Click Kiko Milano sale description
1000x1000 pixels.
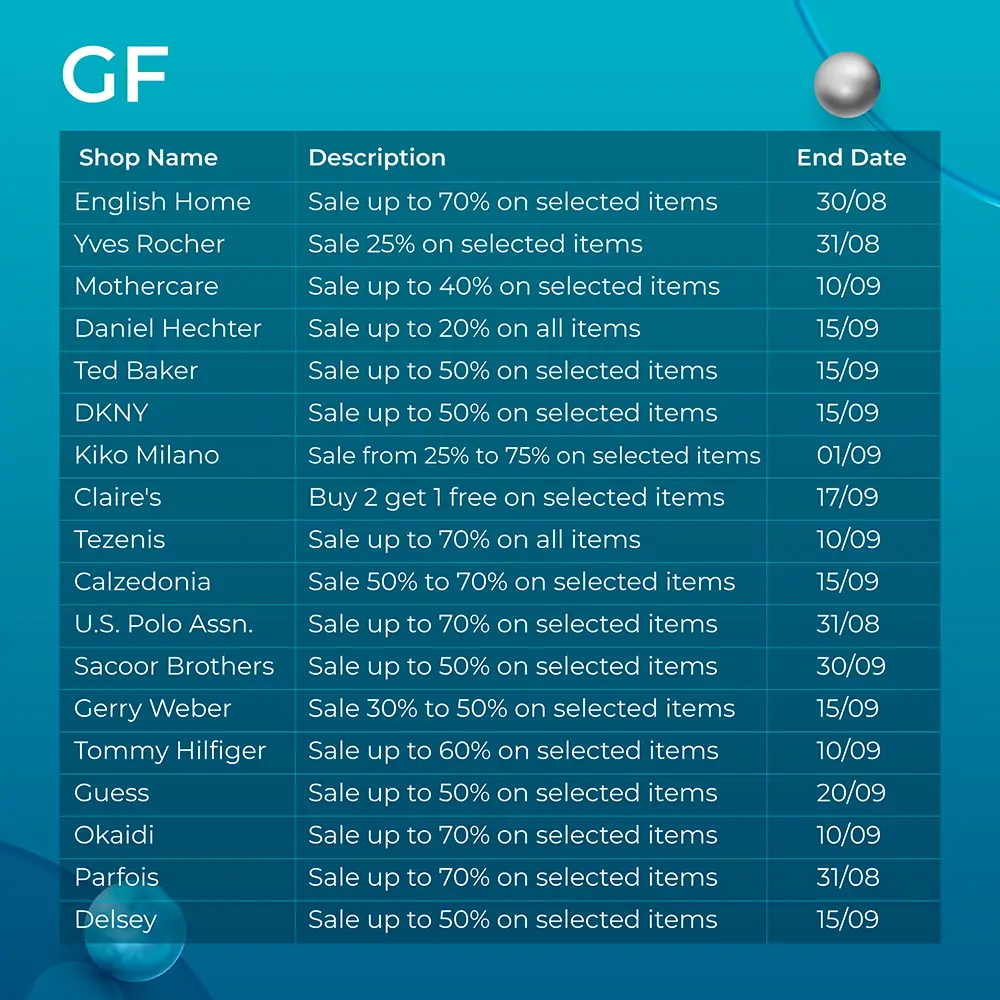[x=534, y=455]
